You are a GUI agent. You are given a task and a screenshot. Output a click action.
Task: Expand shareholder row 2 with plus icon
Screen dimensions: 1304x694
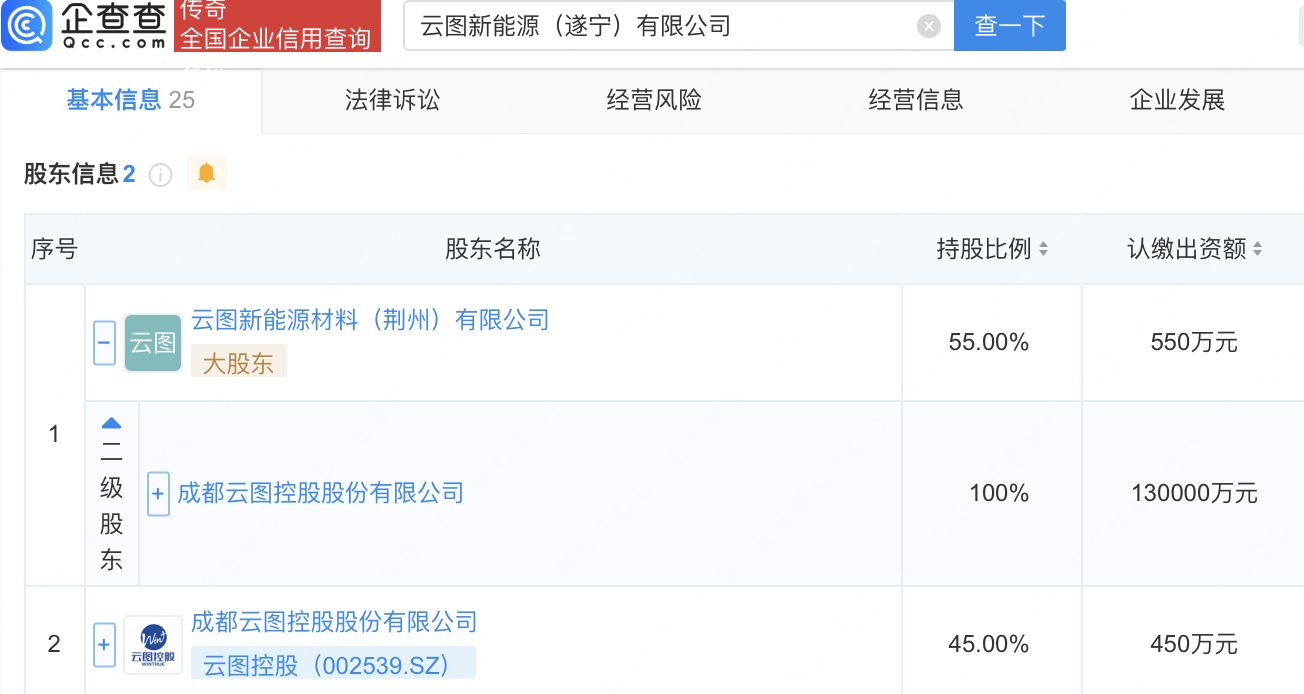point(105,645)
